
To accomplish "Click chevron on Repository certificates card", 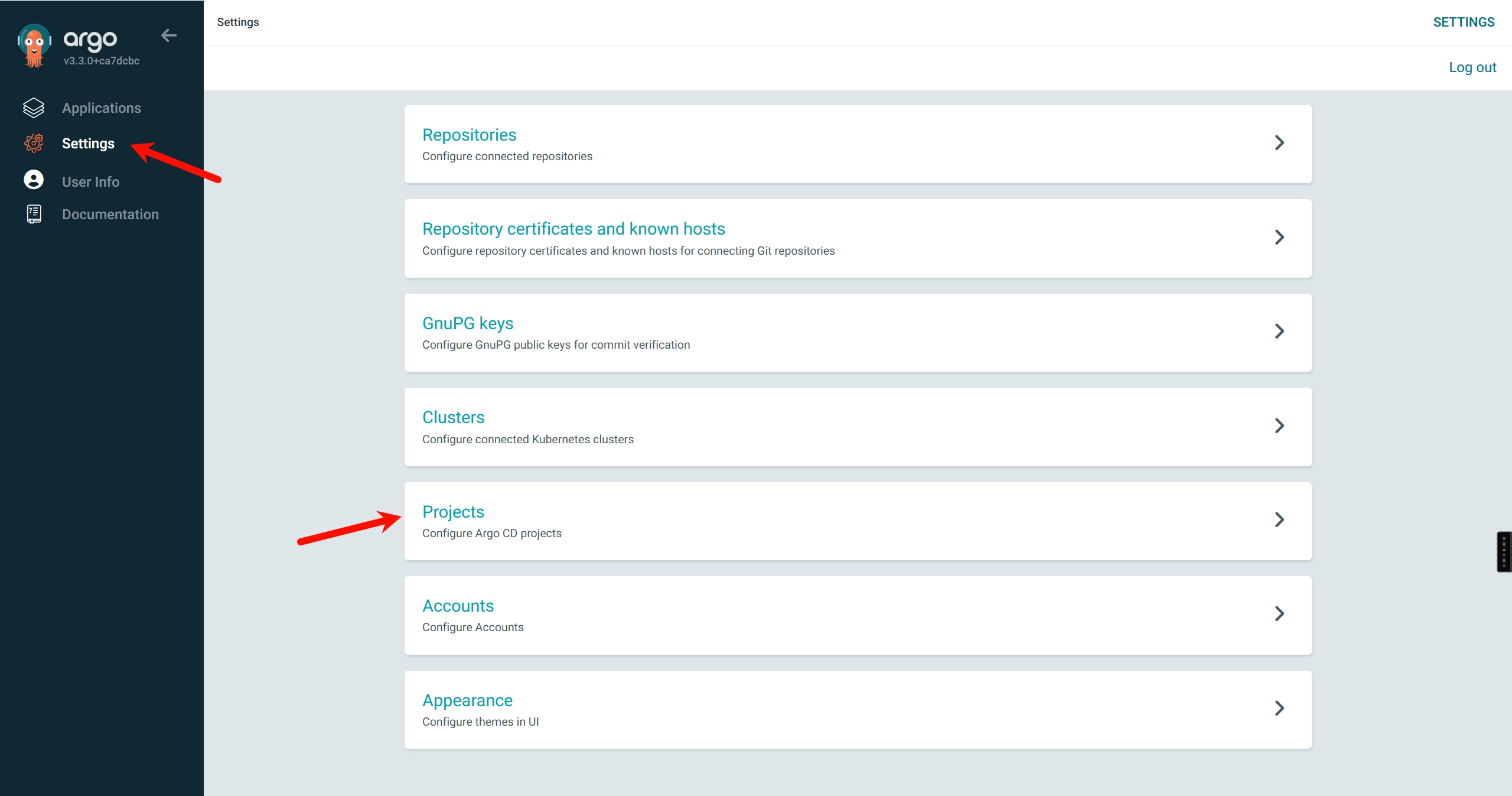I will click(1279, 237).
